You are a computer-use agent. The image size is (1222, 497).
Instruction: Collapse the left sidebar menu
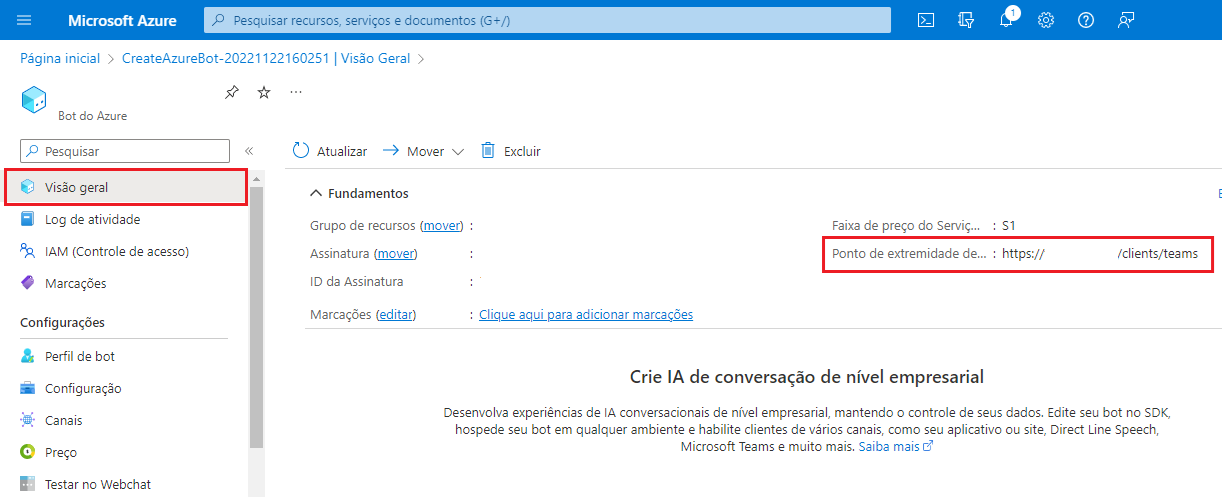[249, 151]
